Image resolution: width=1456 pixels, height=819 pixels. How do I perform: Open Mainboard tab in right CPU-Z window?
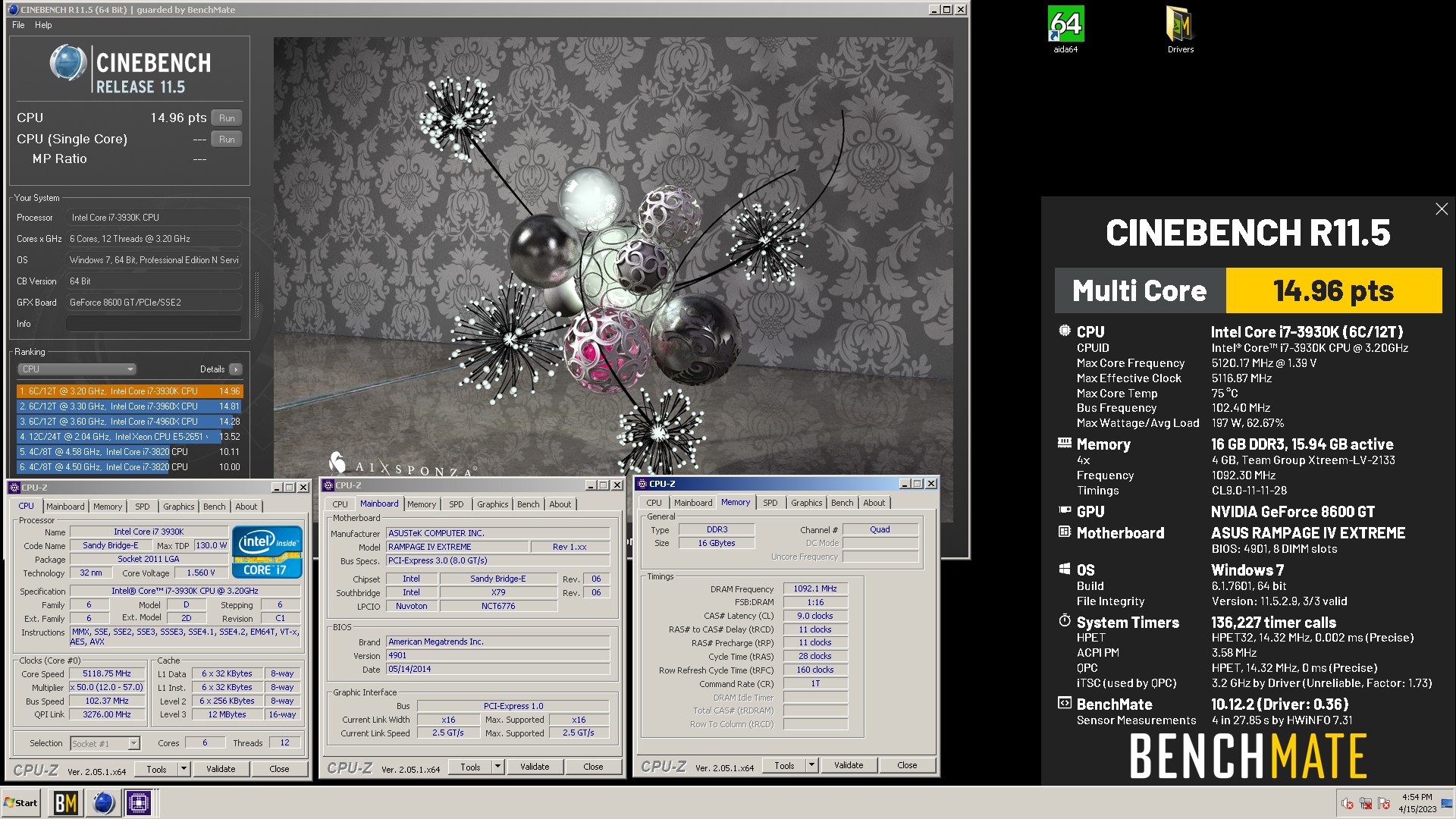coord(693,503)
